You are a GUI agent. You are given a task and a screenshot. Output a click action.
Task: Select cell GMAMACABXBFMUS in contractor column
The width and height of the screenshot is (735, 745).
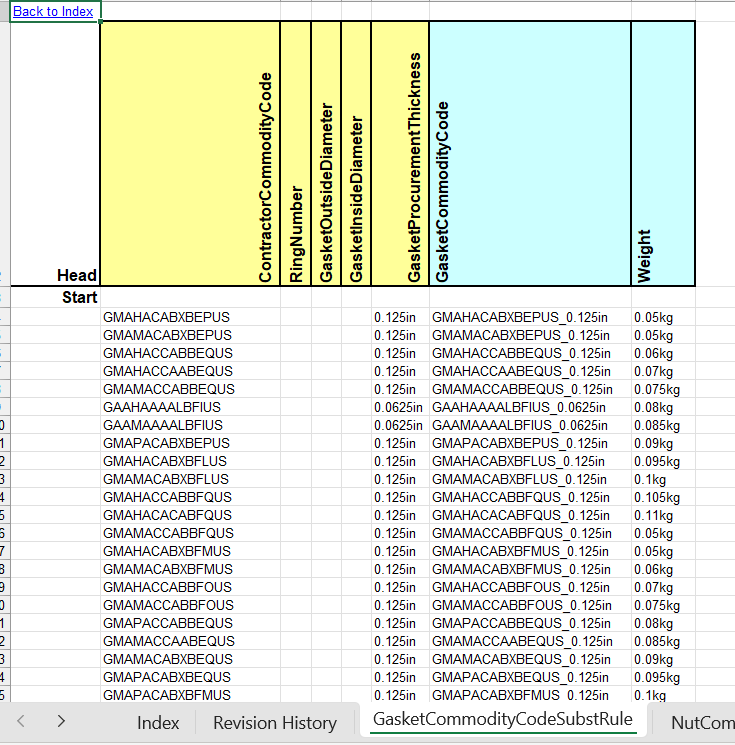[190, 570]
